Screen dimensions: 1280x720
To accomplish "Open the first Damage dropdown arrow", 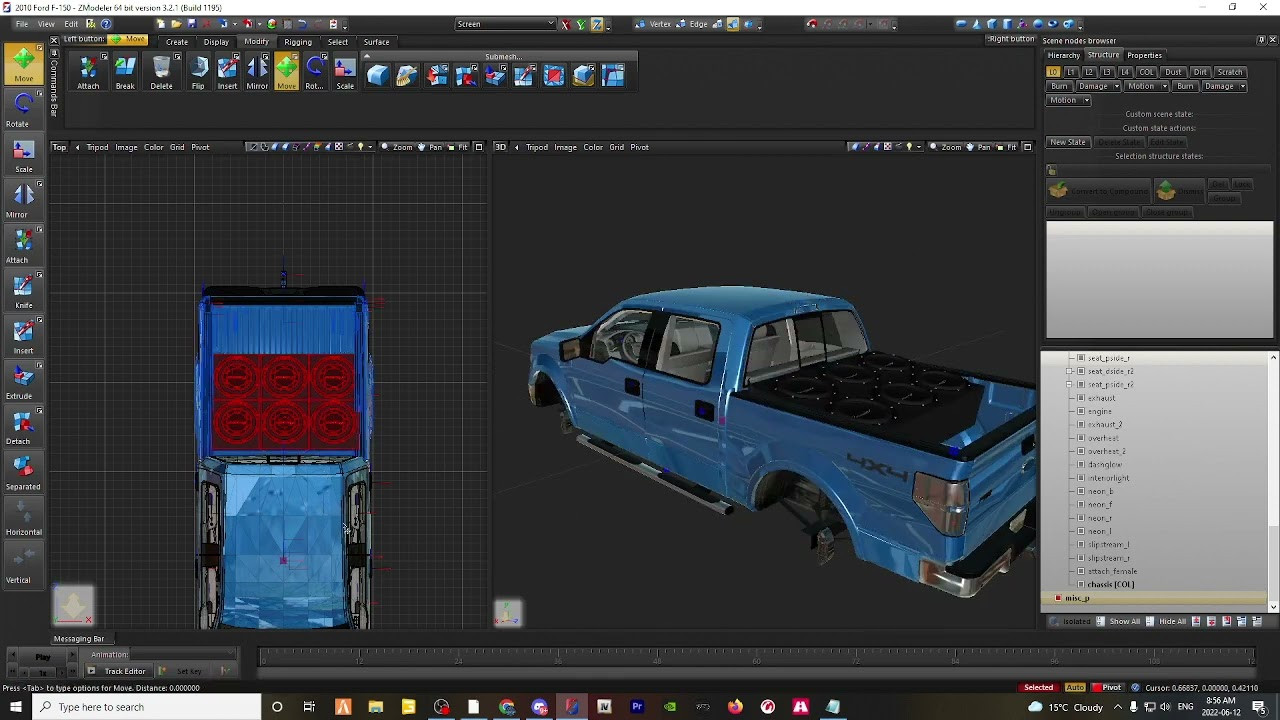I will tap(1116, 86).
